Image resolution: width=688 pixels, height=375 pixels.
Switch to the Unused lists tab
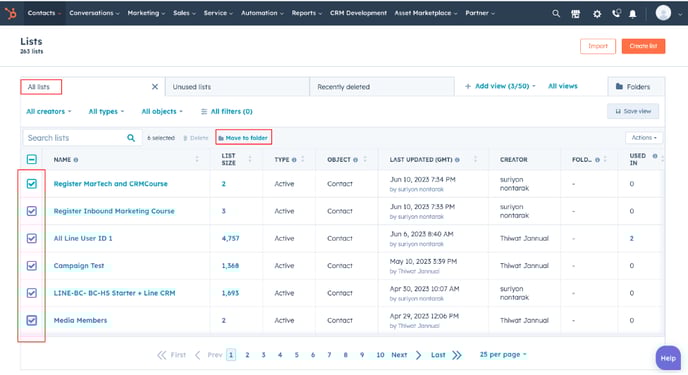[237, 87]
